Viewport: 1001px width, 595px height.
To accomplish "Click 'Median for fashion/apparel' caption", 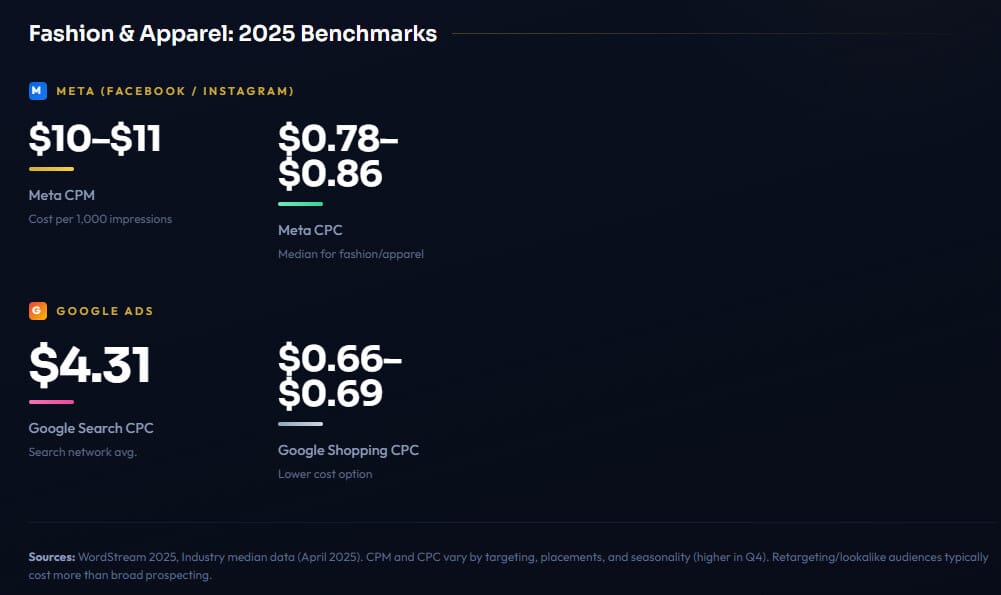I will (350, 254).
